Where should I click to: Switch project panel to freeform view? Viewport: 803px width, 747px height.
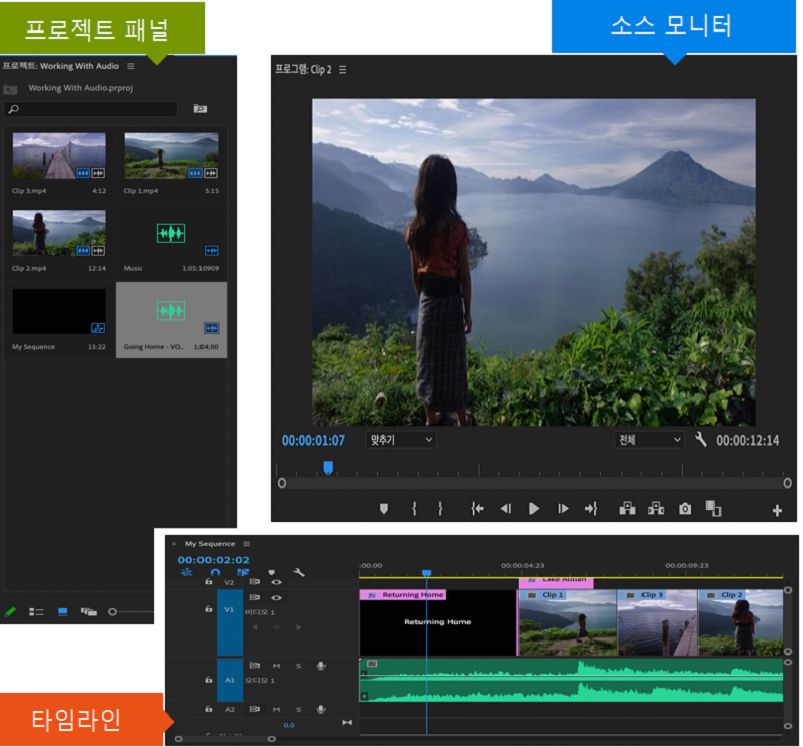[89, 611]
